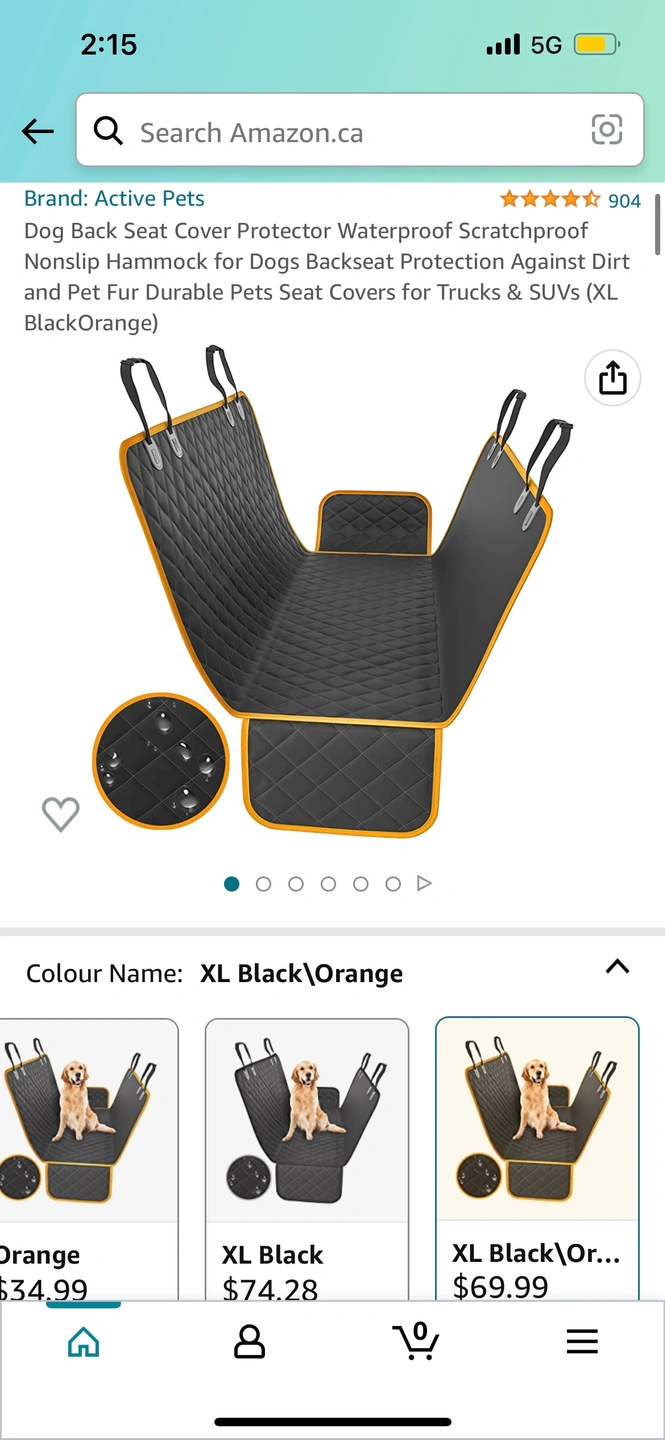The width and height of the screenshot is (665, 1440).
Task: Play product video from carousel indicator
Action: coord(424,883)
